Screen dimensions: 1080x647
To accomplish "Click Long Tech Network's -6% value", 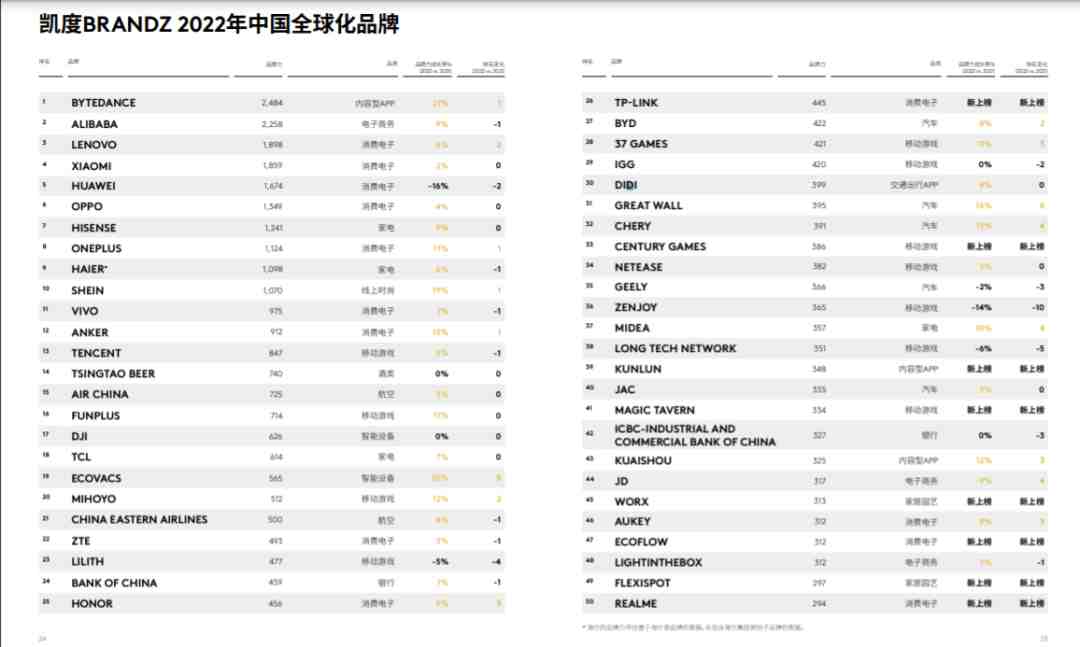I will [x=984, y=349].
